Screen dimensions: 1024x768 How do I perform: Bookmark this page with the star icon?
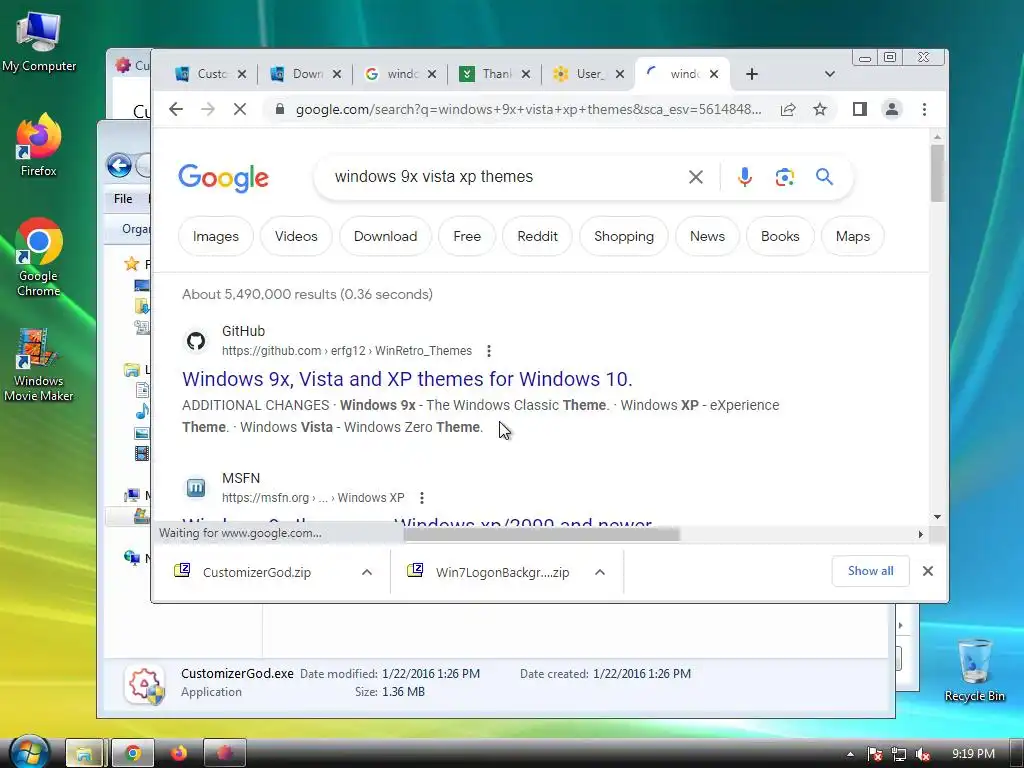[820, 109]
